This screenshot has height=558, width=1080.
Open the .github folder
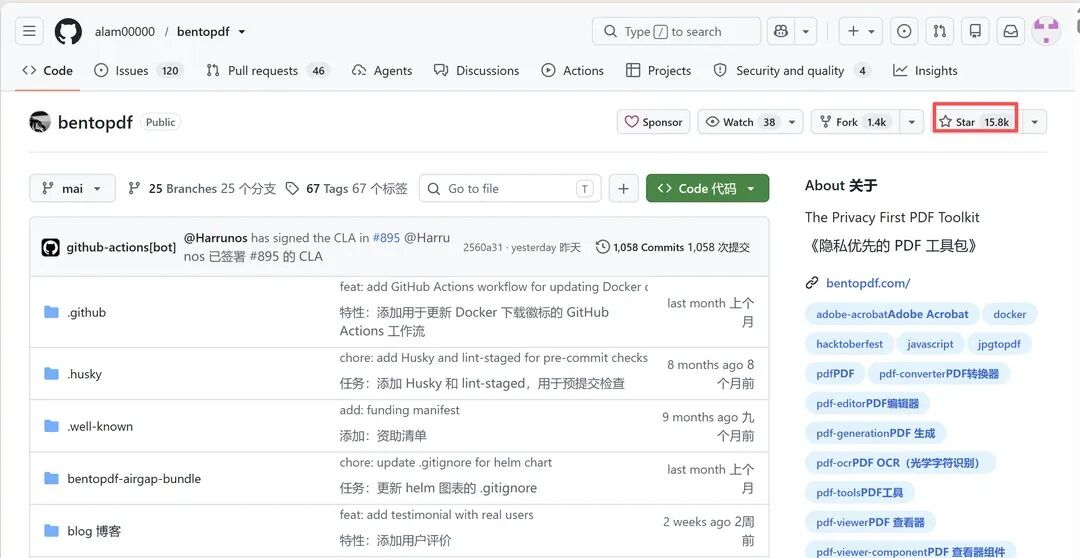click(87, 312)
